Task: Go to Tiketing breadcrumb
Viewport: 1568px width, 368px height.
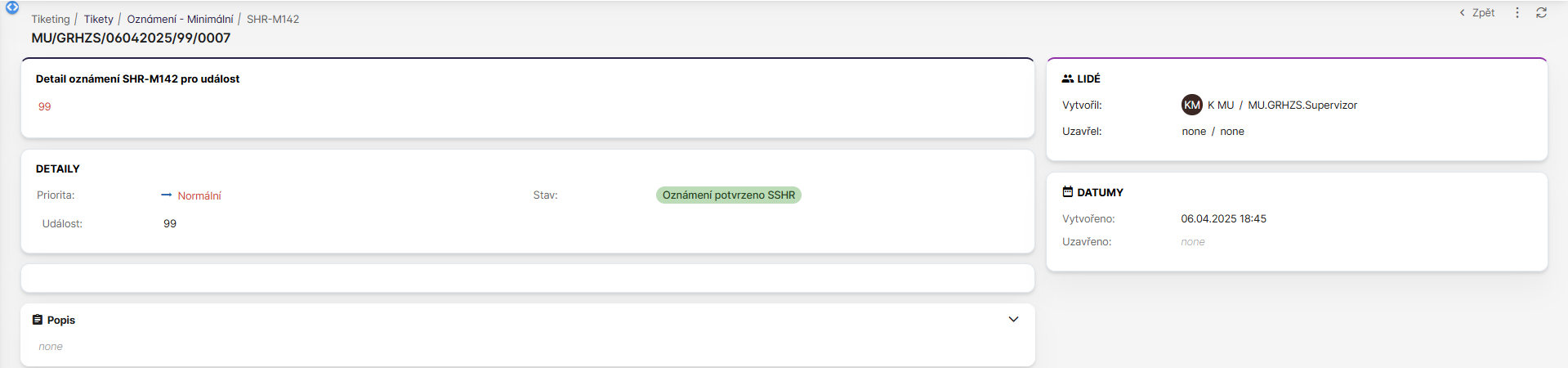Action: click(51, 19)
